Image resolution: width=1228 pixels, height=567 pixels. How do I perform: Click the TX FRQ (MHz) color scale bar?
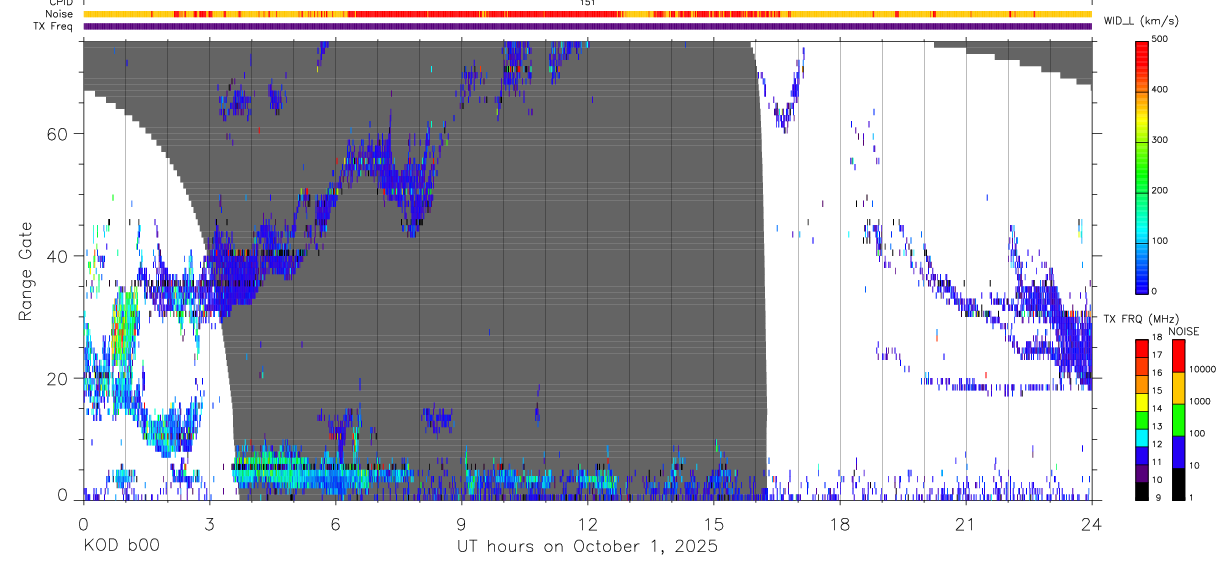[x=1141, y=419]
